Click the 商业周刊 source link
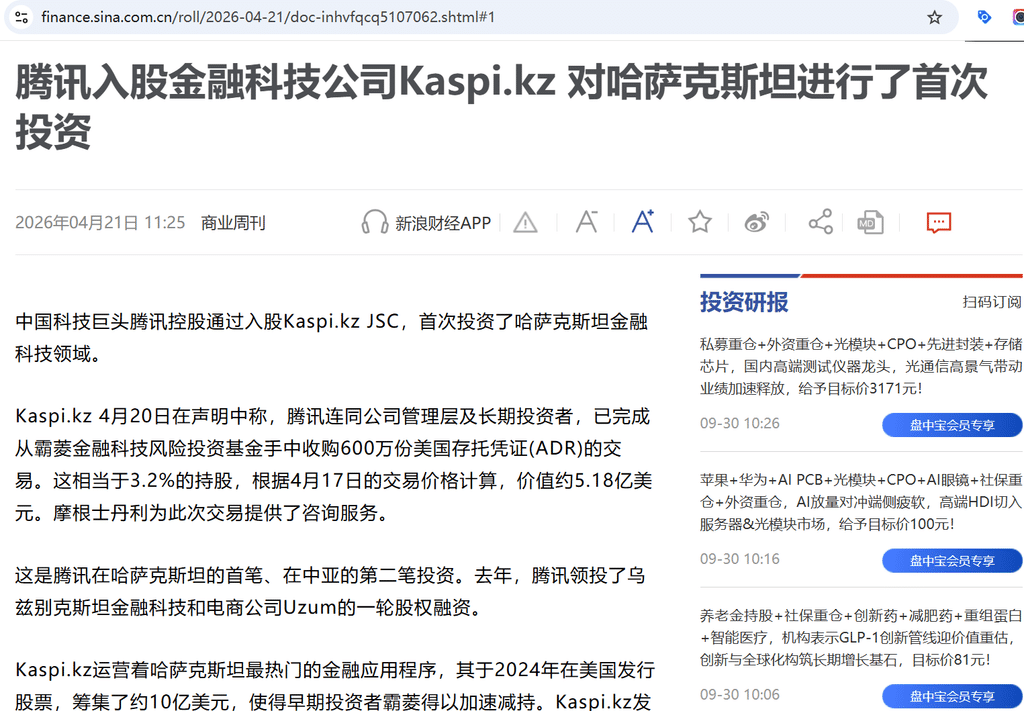 pyautogui.click(x=232, y=223)
